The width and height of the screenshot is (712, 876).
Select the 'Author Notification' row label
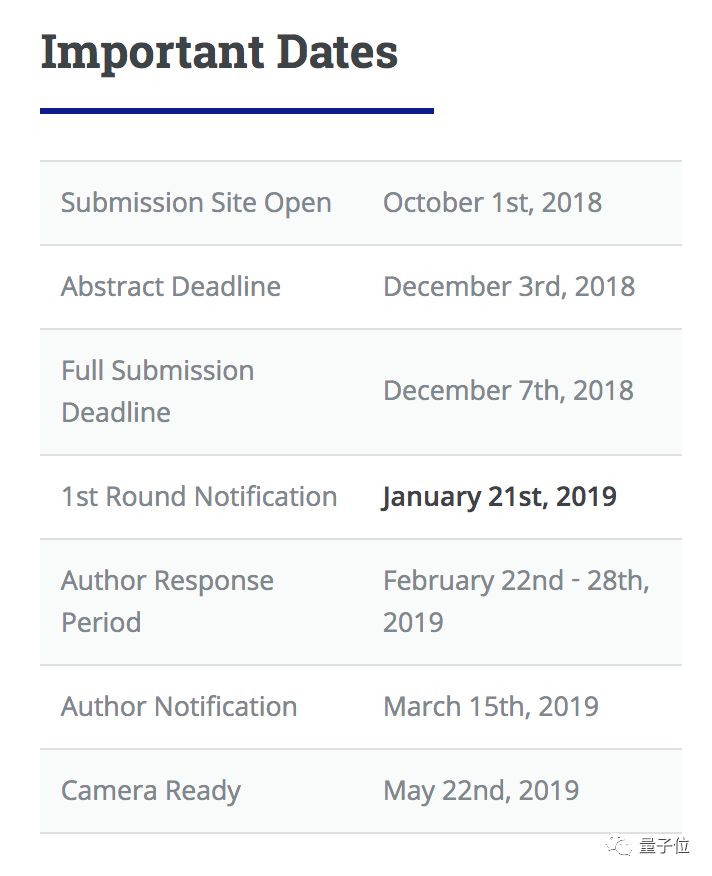(179, 707)
